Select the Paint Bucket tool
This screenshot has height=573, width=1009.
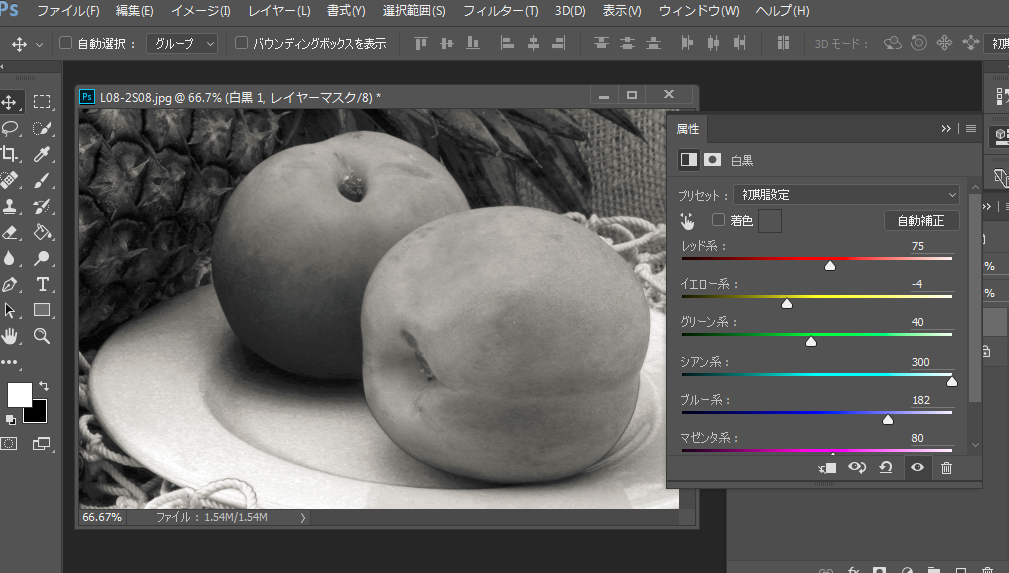(42, 232)
